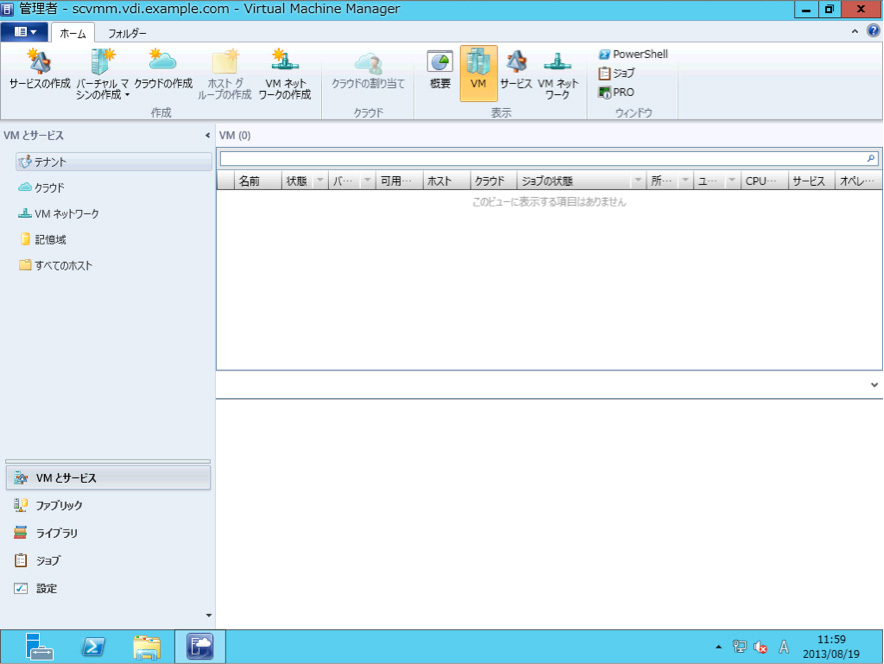
Task: Click Virtual Machine Manager taskbar icon
Action: click(200, 647)
